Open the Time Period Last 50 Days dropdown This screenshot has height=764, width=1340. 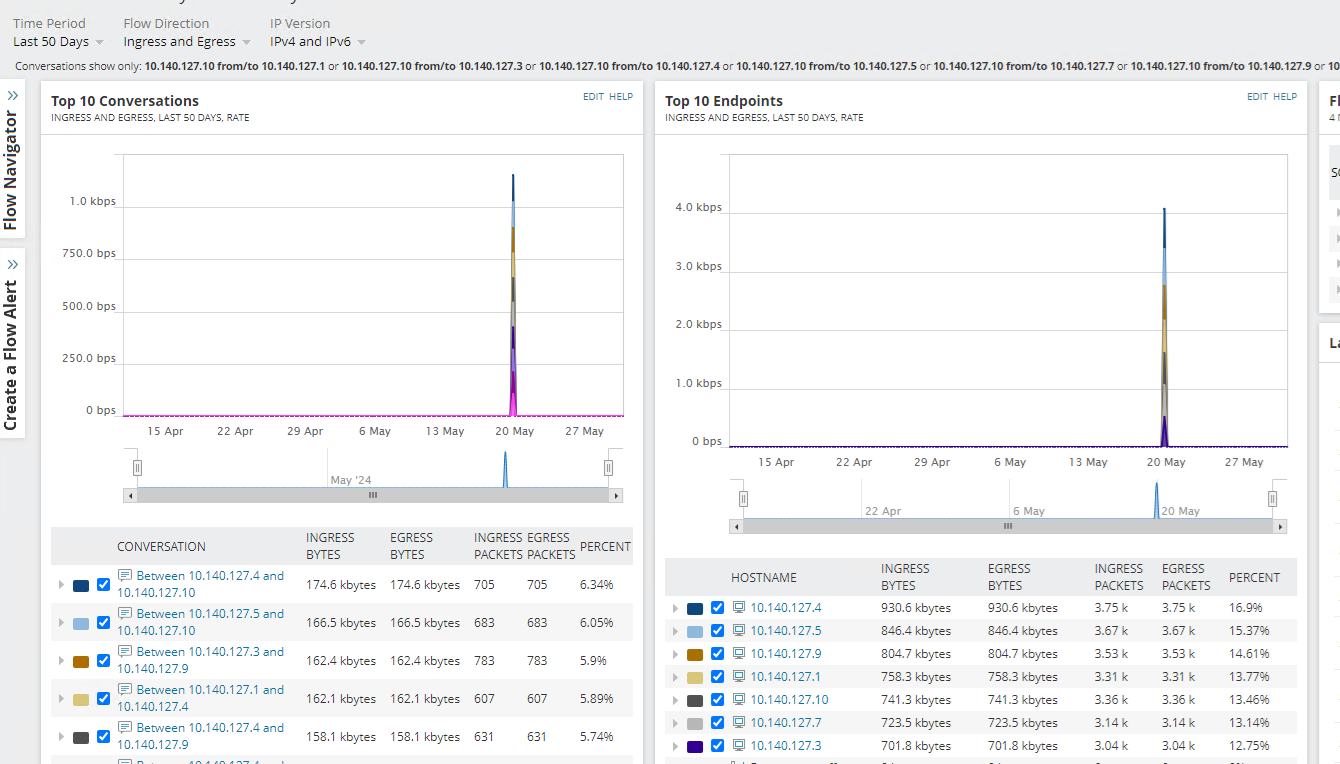click(x=58, y=42)
